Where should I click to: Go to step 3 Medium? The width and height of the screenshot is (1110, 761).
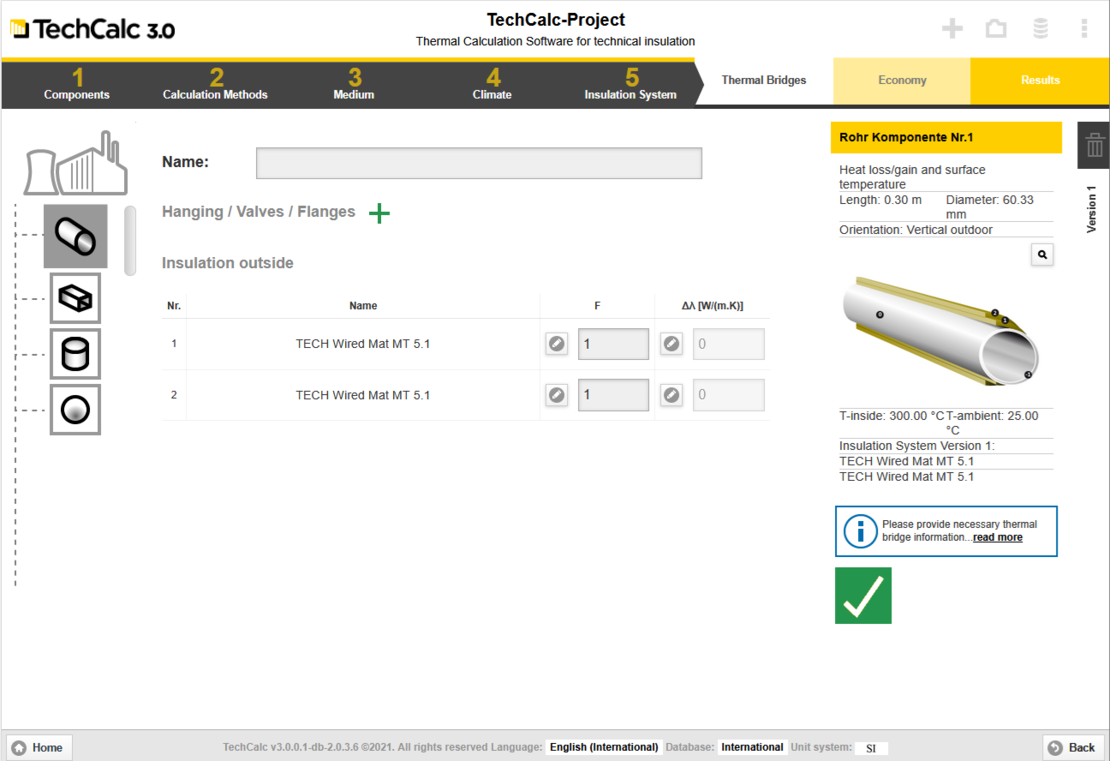tap(354, 84)
